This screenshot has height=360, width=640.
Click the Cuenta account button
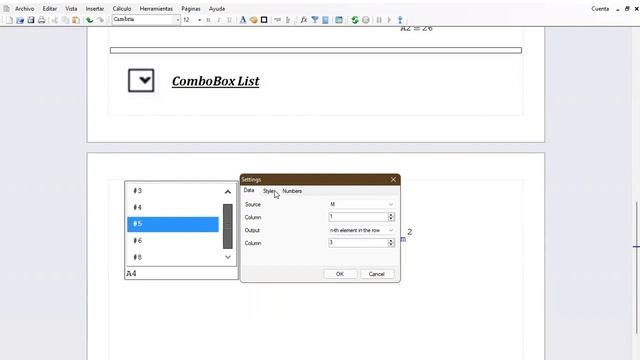pos(600,9)
